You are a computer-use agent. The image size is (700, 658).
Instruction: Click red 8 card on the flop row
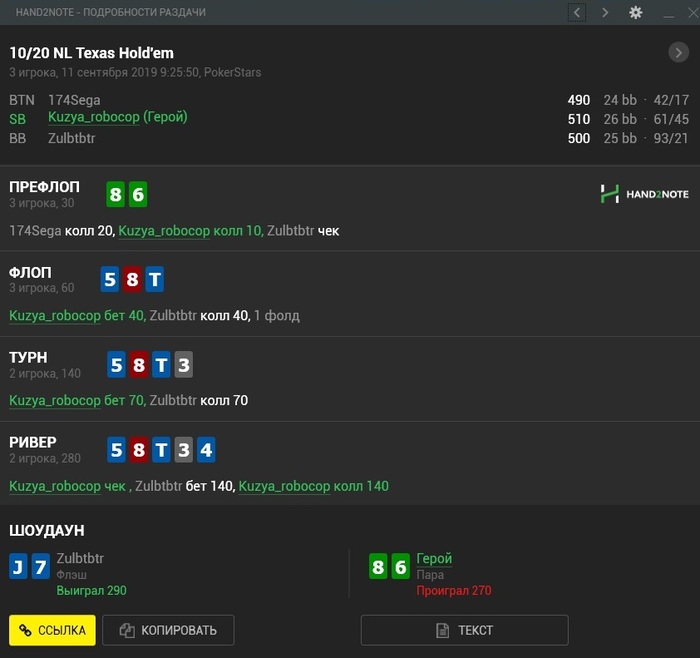[x=132, y=279]
